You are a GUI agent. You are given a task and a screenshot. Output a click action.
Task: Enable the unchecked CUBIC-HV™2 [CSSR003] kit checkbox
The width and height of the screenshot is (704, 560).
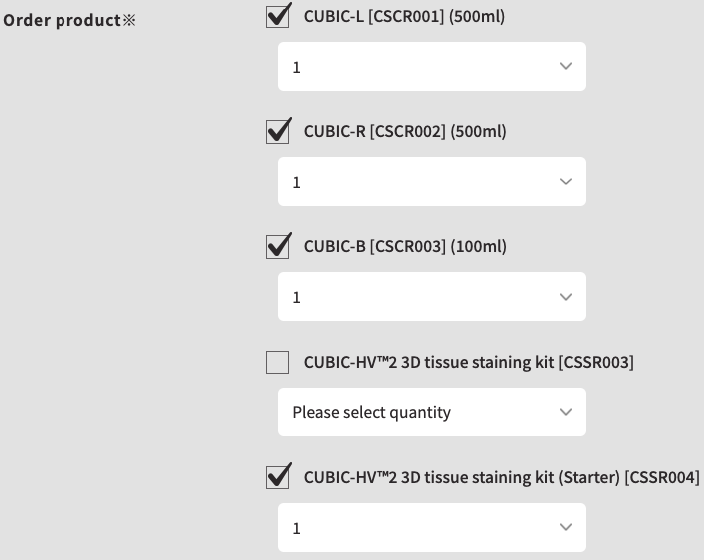[x=278, y=362]
